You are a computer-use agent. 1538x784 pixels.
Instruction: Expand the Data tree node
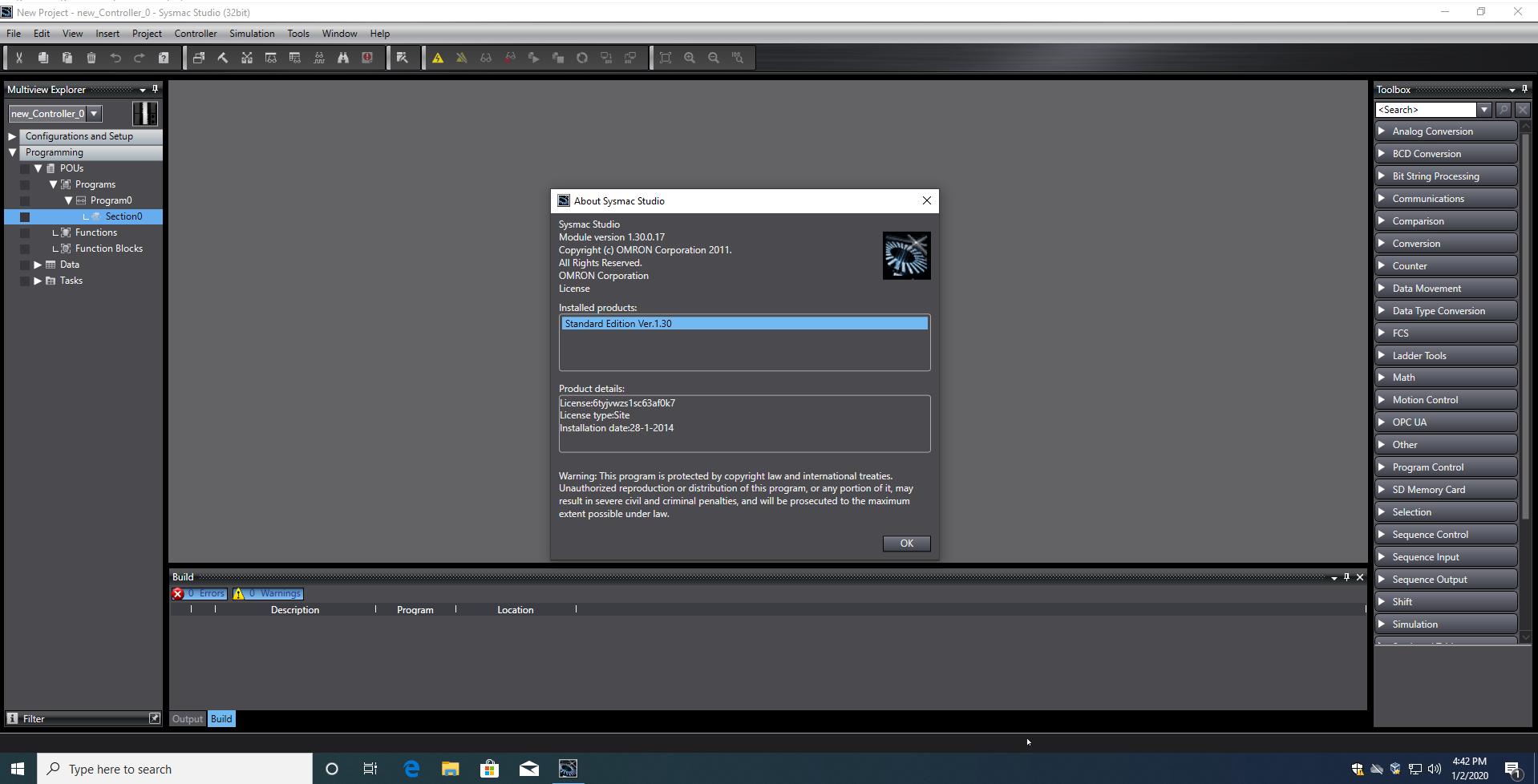pos(38,265)
